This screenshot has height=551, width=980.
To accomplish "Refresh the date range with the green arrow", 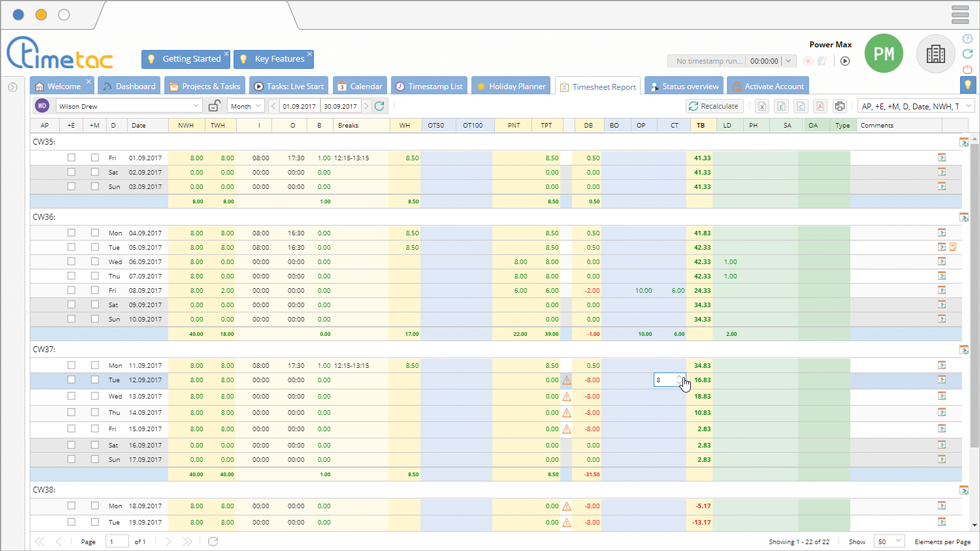I will coord(379,106).
